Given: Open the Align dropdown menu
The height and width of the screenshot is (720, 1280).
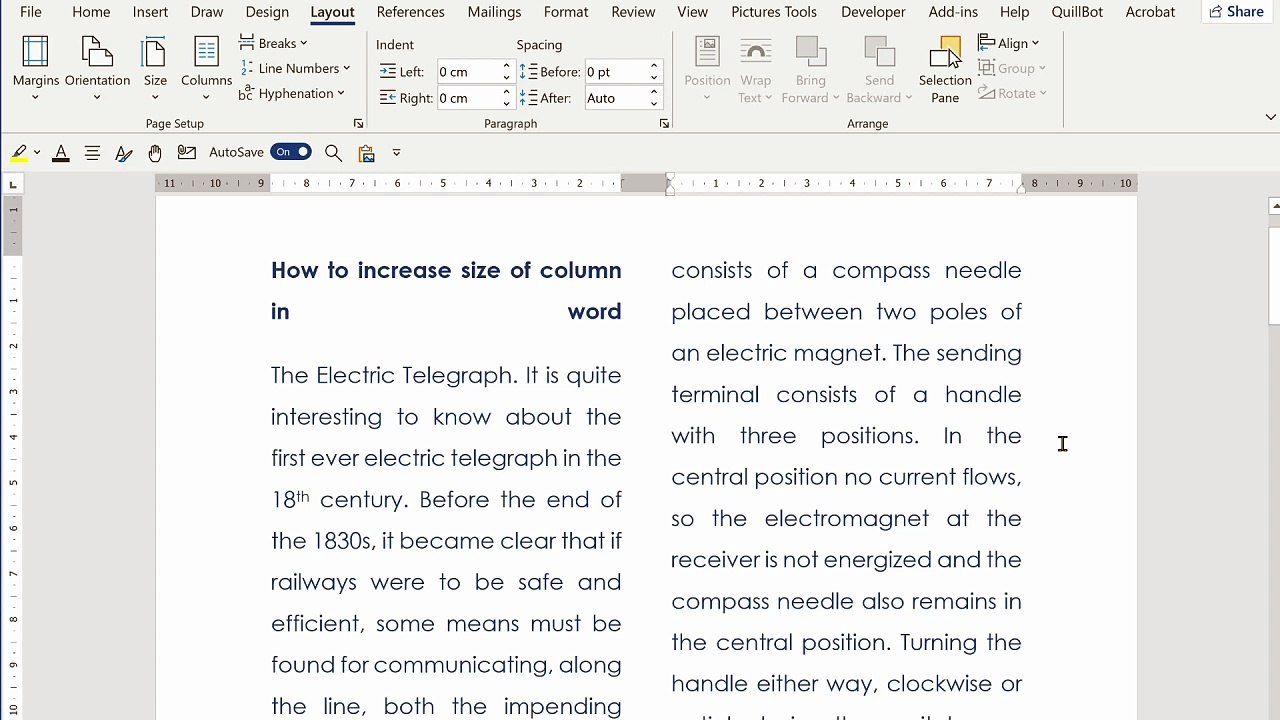Looking at the screenshot, I should 1009,43.
